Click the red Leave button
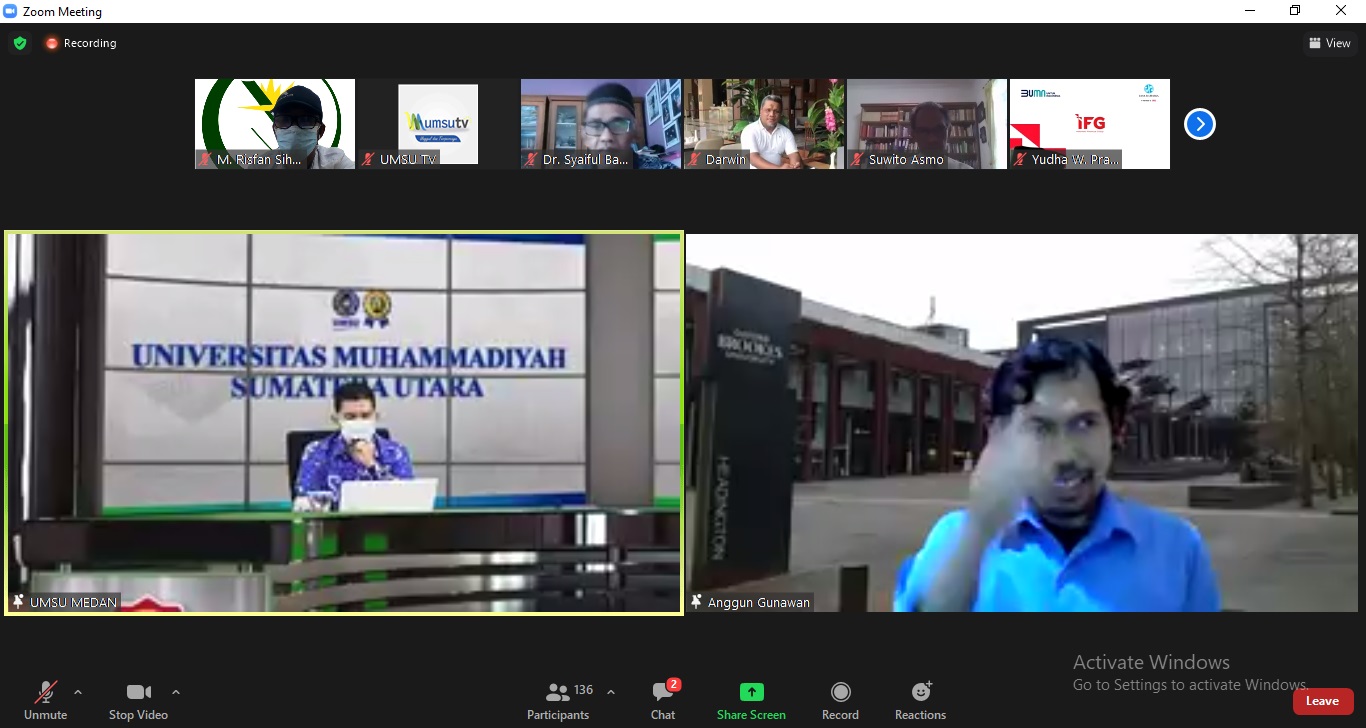The image size is (1366, 728). point(1322,701)
